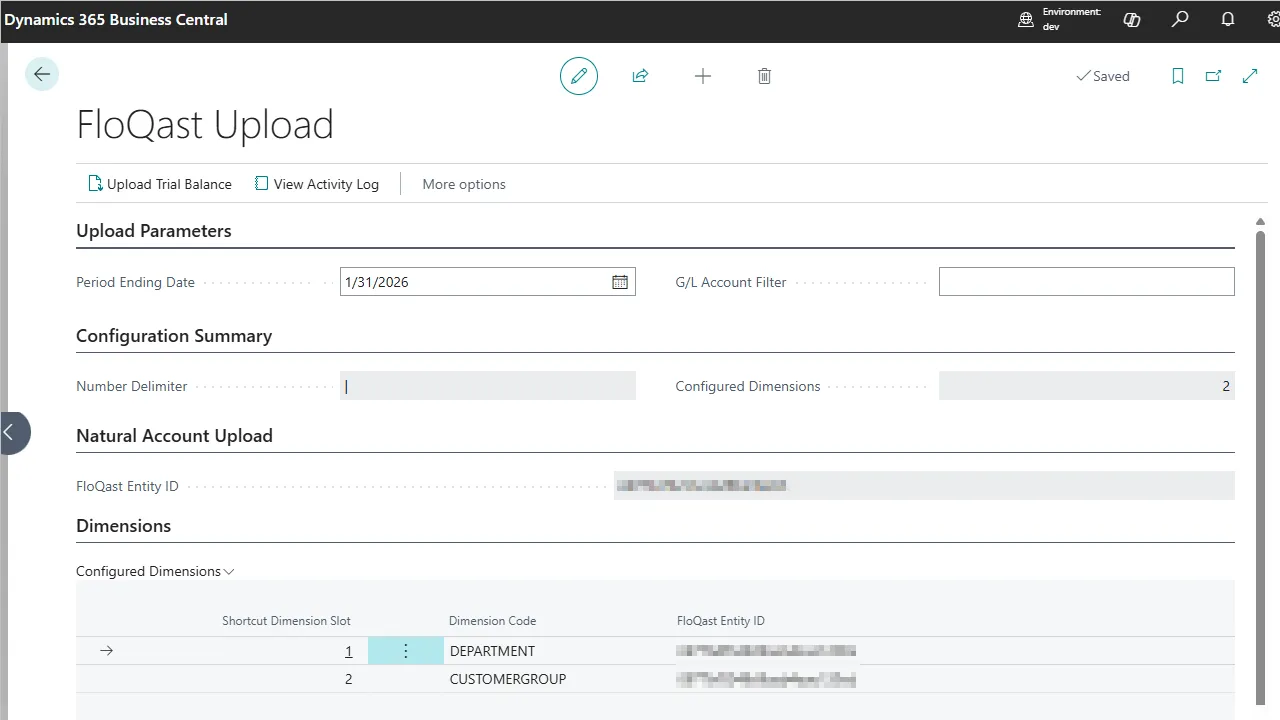Click Shortcut Dimension Slot value 2
The width and height of the screenshot is (1280, 720).
click(x=349, y=679)
